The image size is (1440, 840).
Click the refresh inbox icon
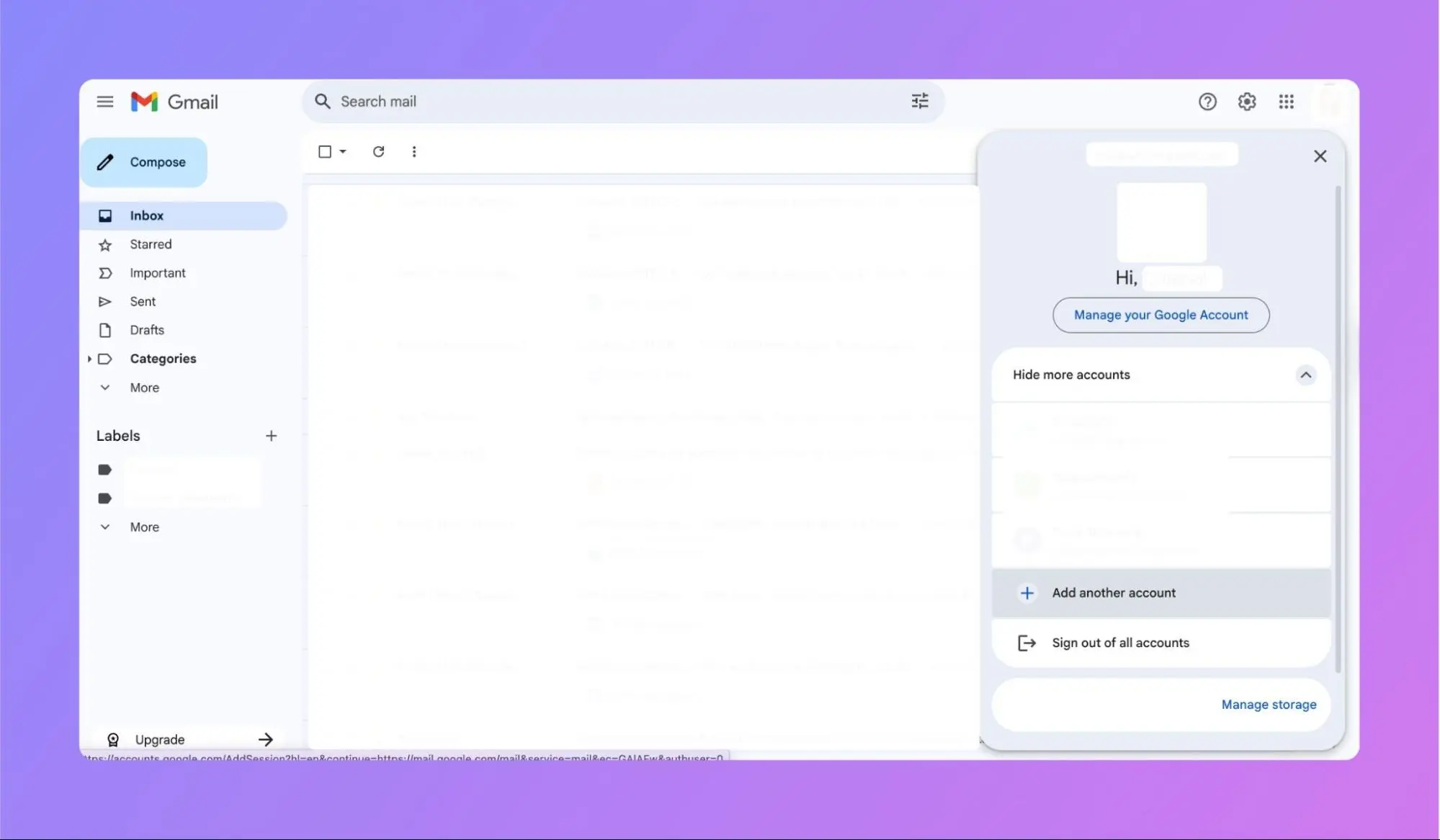tap(378, 151)
